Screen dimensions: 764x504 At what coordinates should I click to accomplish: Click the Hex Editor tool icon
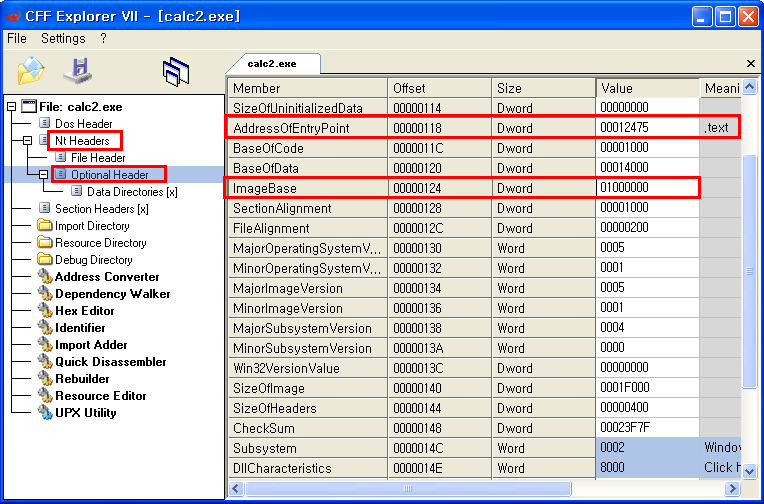[45, 310]
